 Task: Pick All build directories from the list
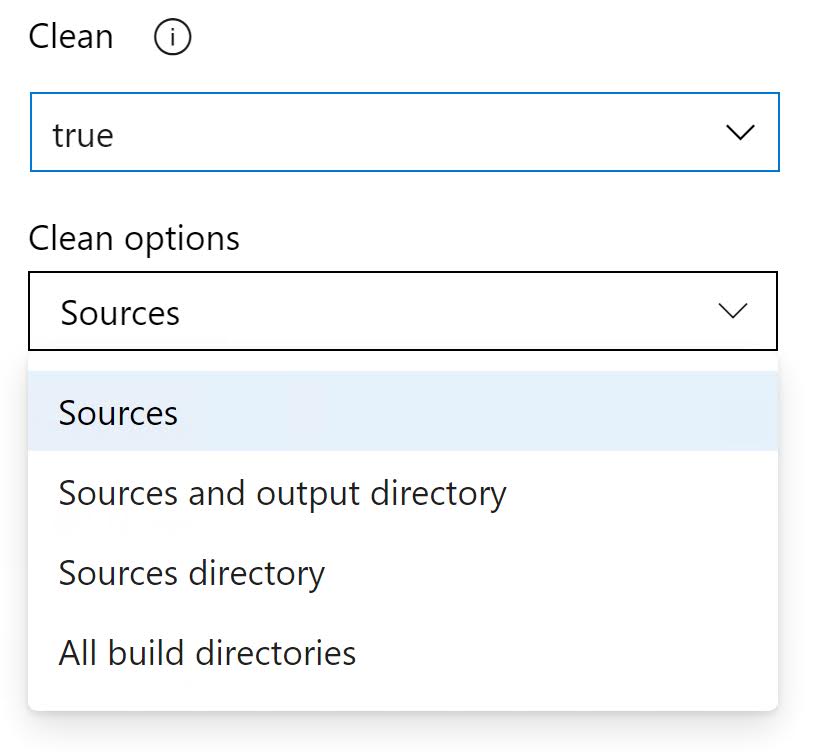pyautogui.click(x=207, y=653)
